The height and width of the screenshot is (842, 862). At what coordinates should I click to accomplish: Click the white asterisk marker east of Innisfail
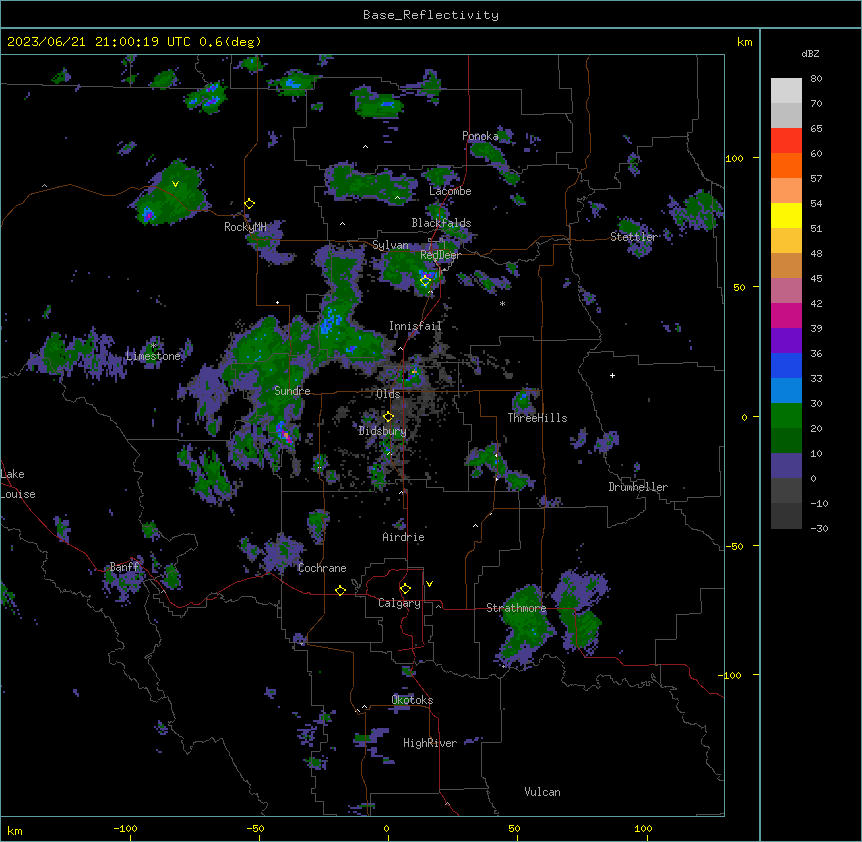click(x=502, y=303)
